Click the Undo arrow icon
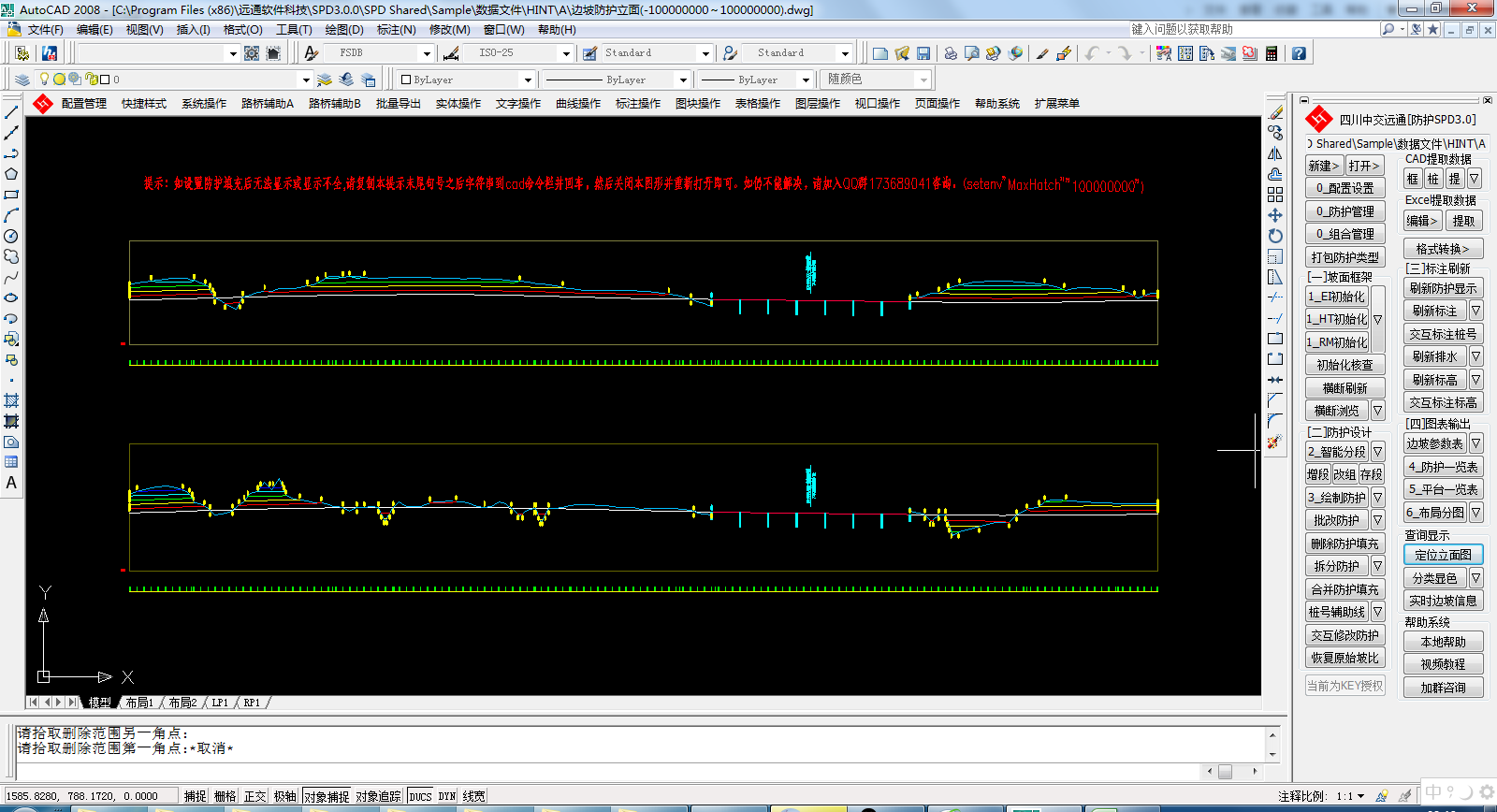 1091,53
